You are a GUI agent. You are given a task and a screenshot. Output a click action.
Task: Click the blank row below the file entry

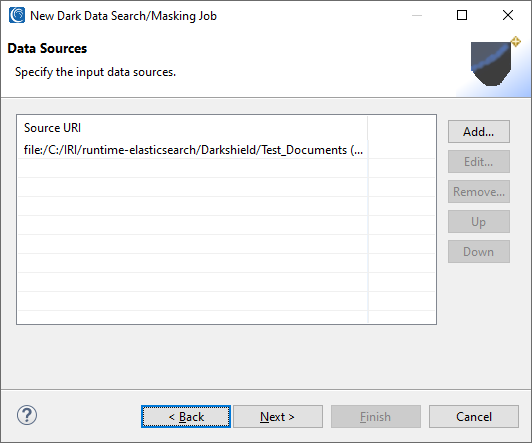(x=226, y=168)
